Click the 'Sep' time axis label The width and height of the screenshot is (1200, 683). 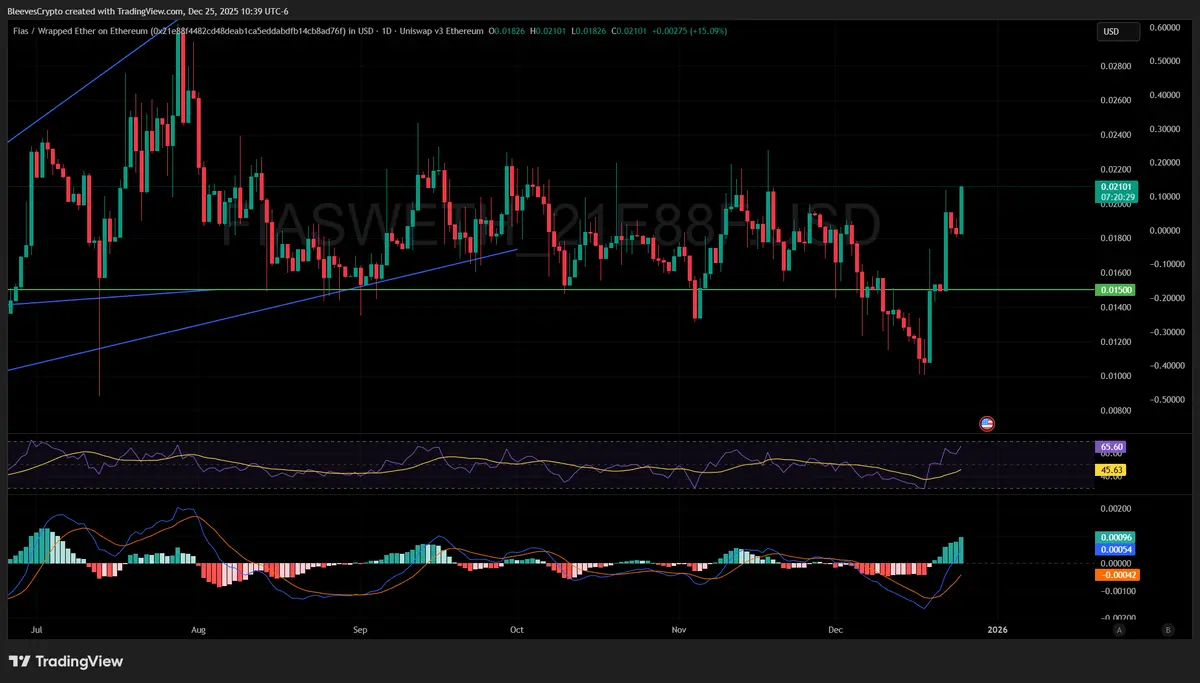point(361,631)
